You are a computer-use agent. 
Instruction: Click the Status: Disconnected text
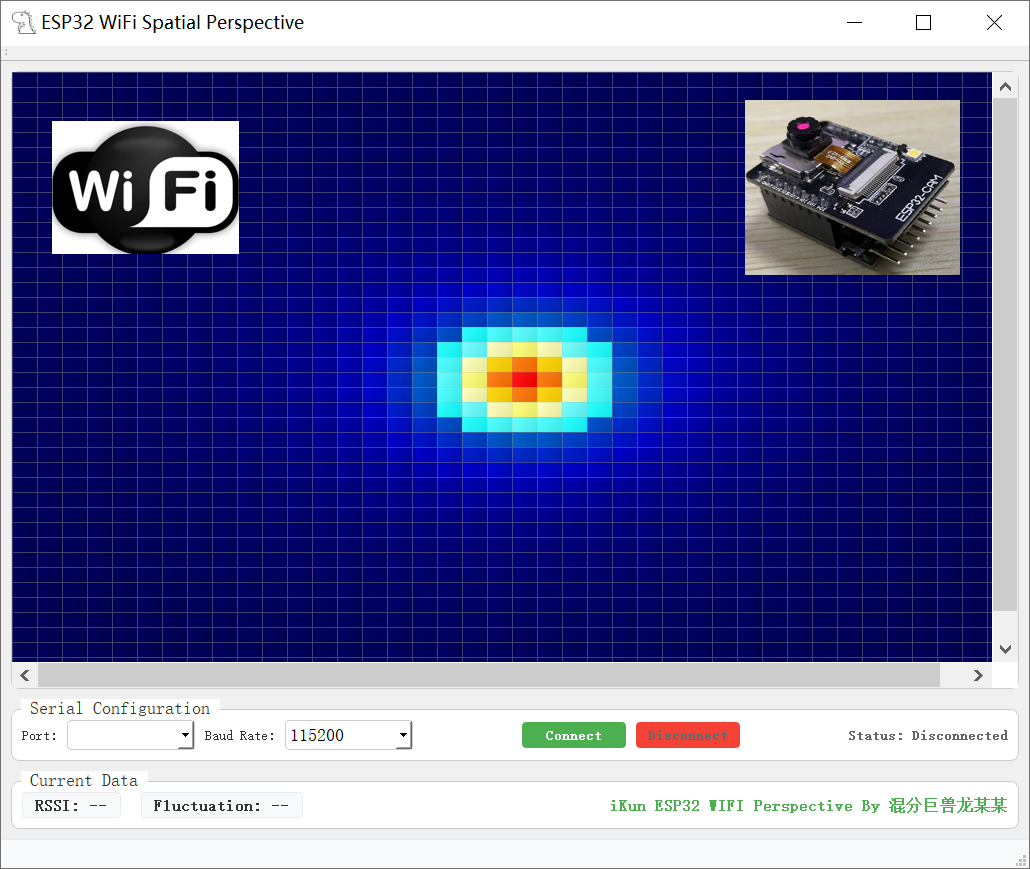928,736
